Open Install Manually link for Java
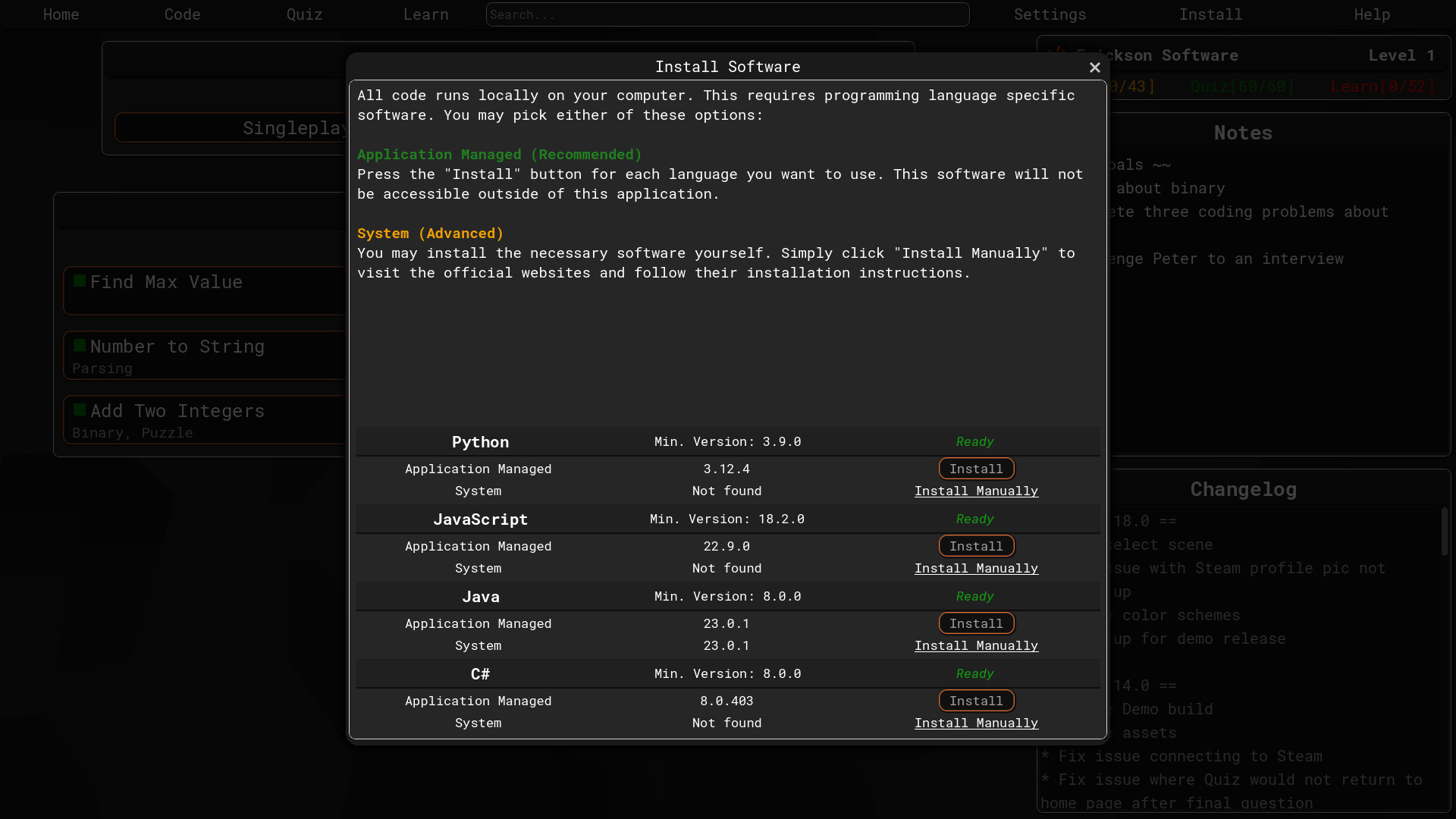Screen dimensions: 1456x819 [976, 645]
